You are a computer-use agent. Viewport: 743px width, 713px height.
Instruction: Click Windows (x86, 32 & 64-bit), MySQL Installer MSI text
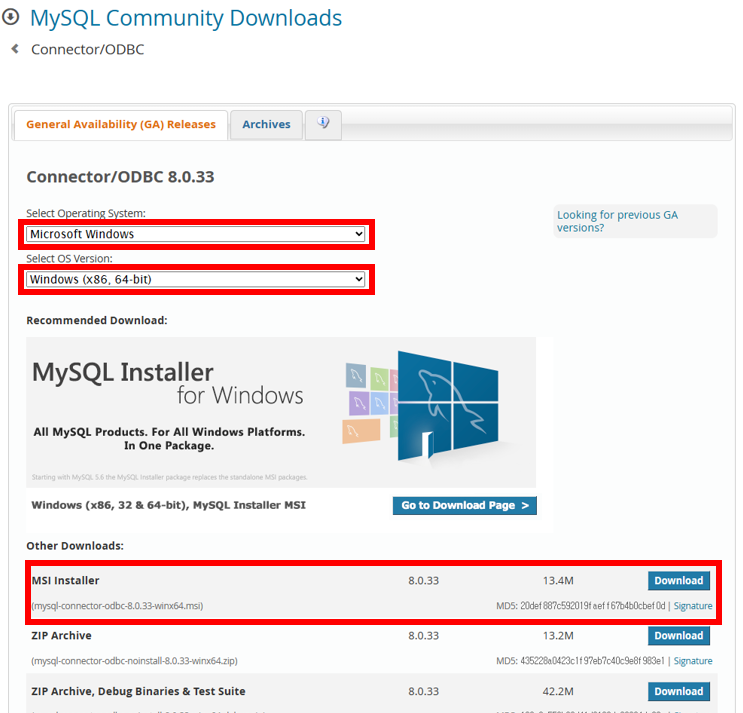[x=169, y=505]
